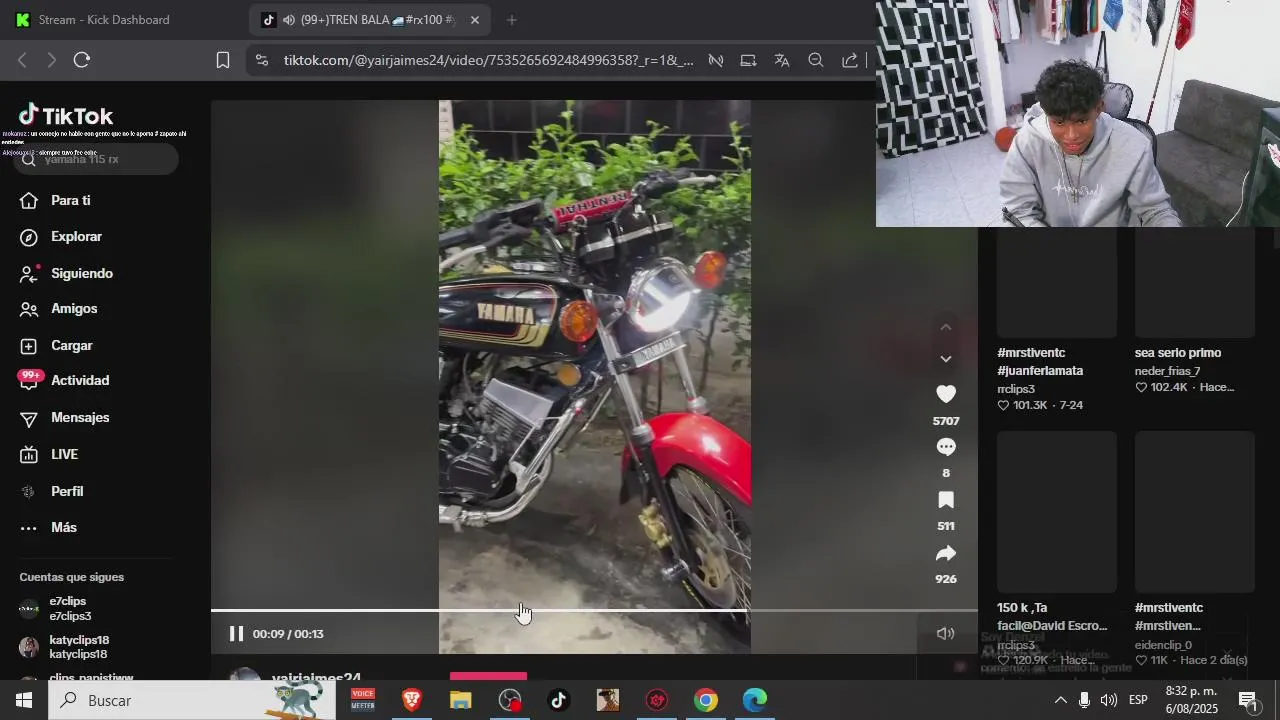
Task: Show hidden system tray icons
Action: (1060, 700)
